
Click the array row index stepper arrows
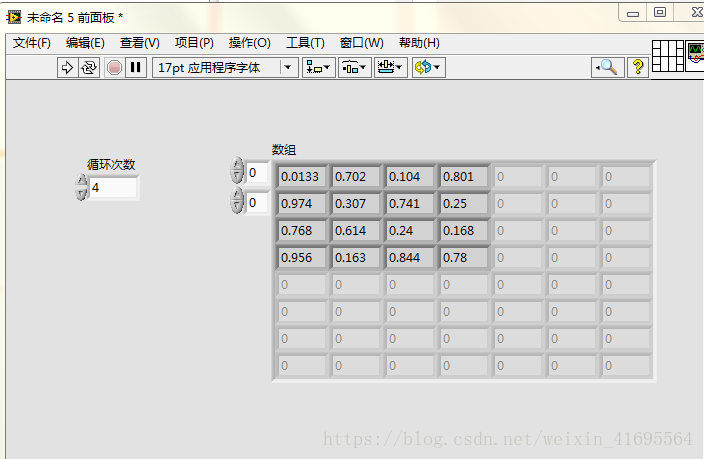point(237,170)
